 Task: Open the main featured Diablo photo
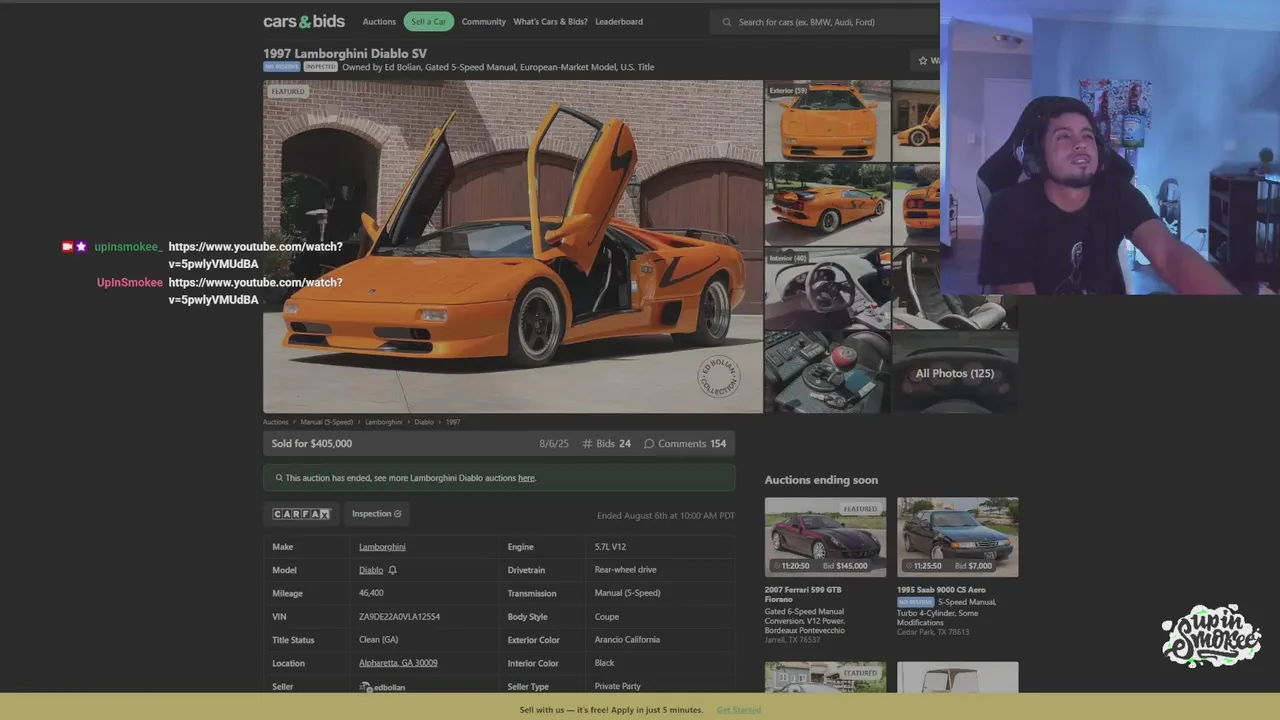(513, 246)
